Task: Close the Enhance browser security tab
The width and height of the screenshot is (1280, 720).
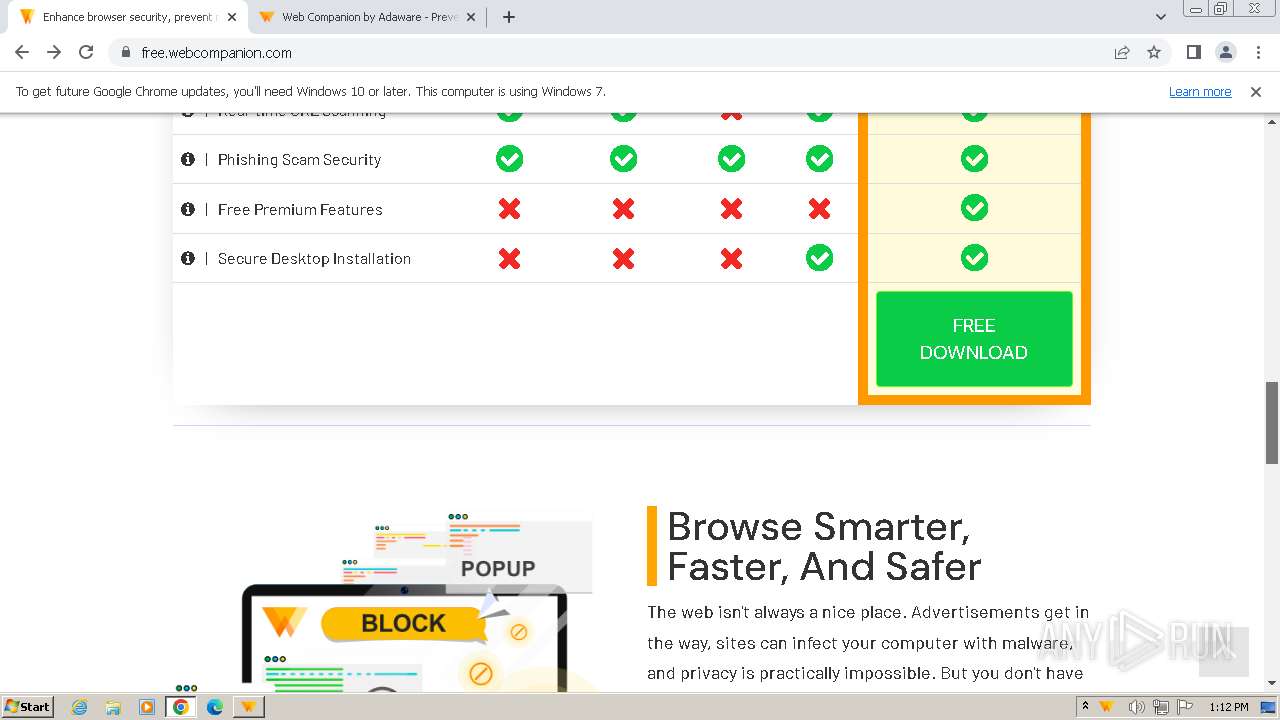Action: click(x=232, y=17)
